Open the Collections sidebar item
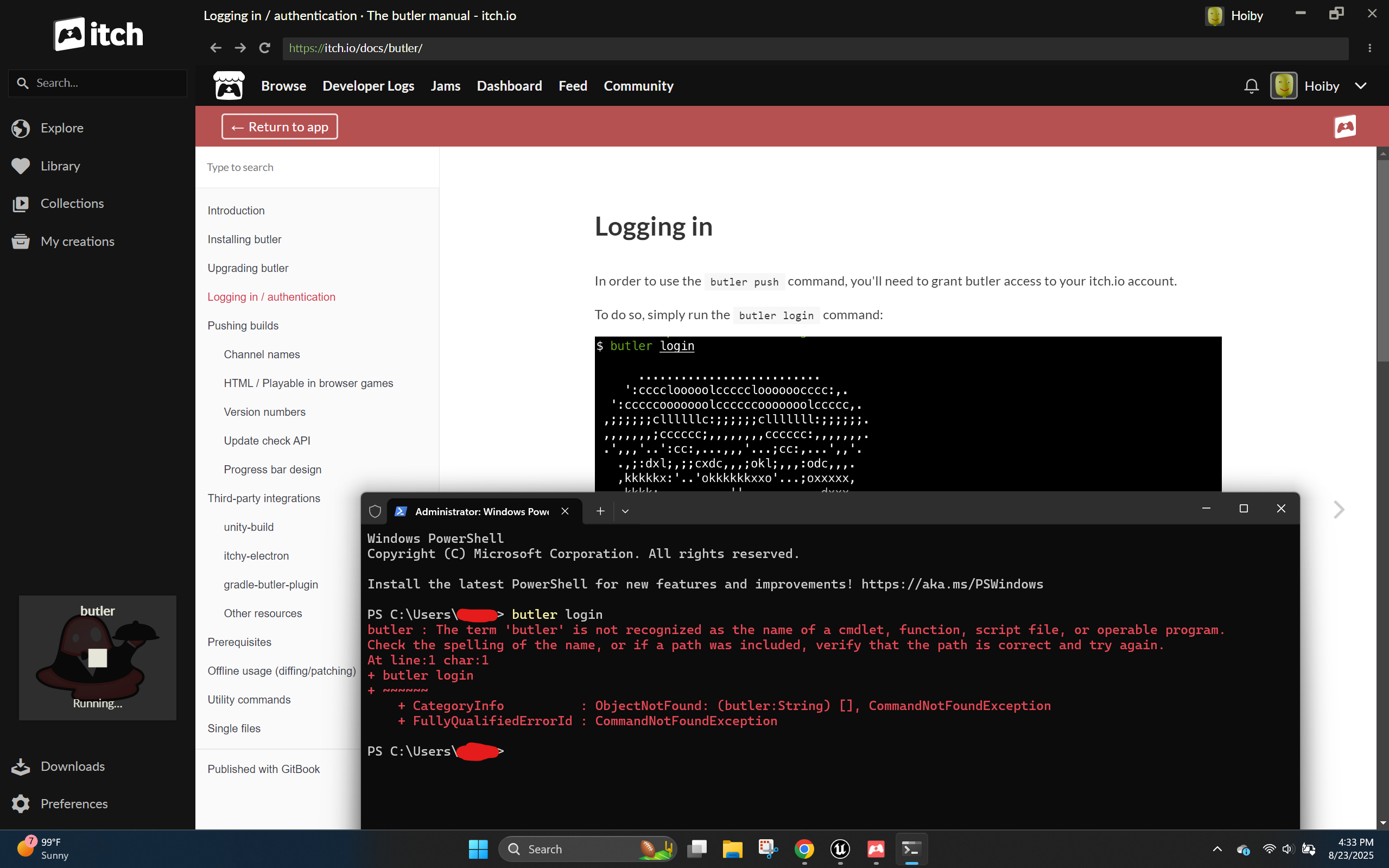 click(x=72, y=204)
